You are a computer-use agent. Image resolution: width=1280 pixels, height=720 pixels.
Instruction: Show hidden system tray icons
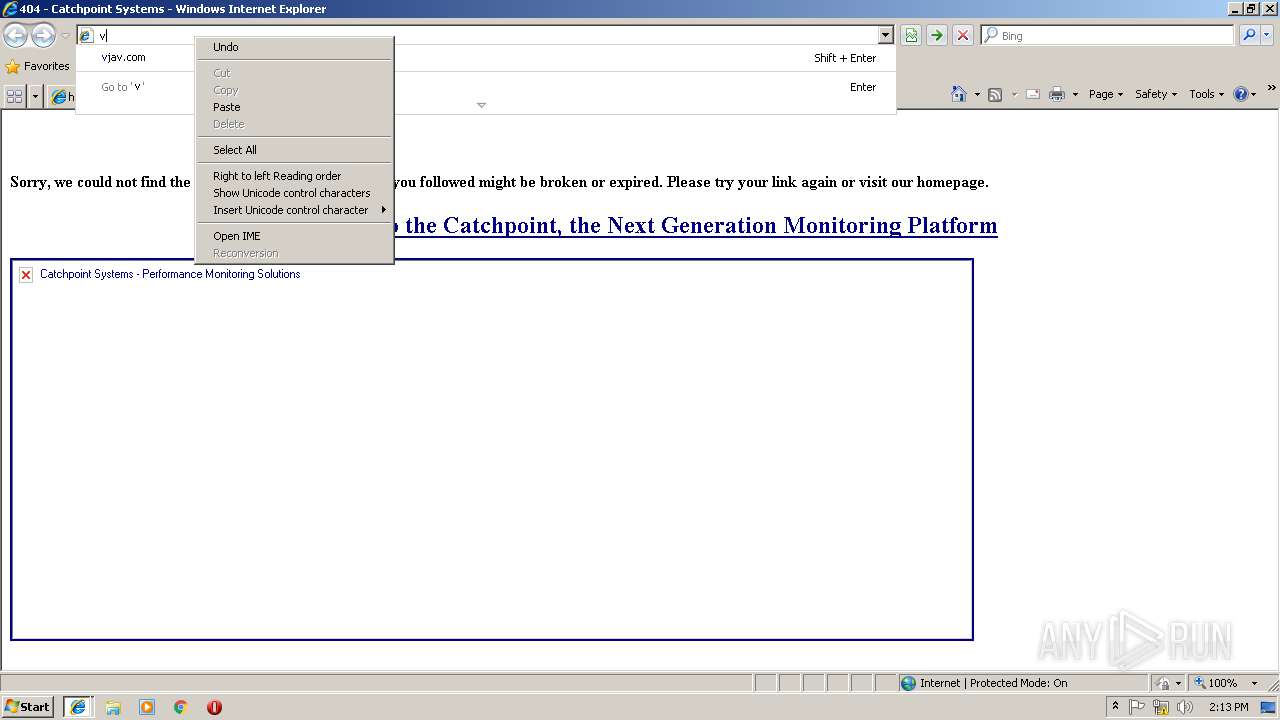pos(1116,707)
